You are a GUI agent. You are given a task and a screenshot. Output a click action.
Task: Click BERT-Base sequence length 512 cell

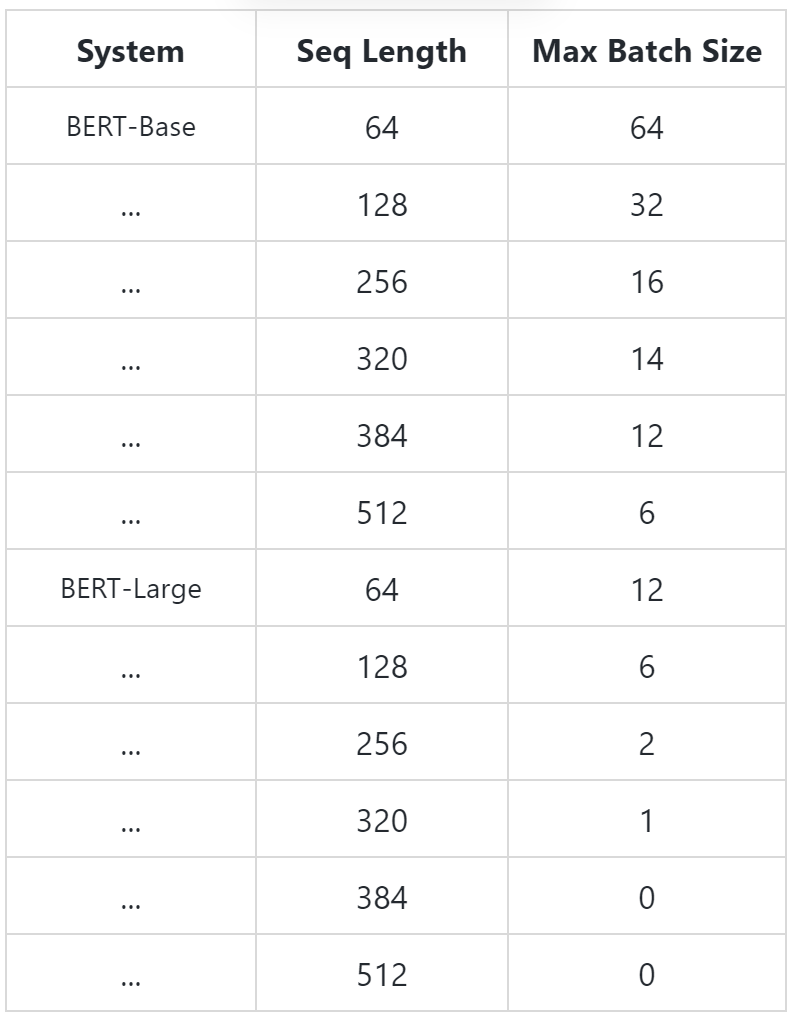pyautogui.click(x=382, y=513)
